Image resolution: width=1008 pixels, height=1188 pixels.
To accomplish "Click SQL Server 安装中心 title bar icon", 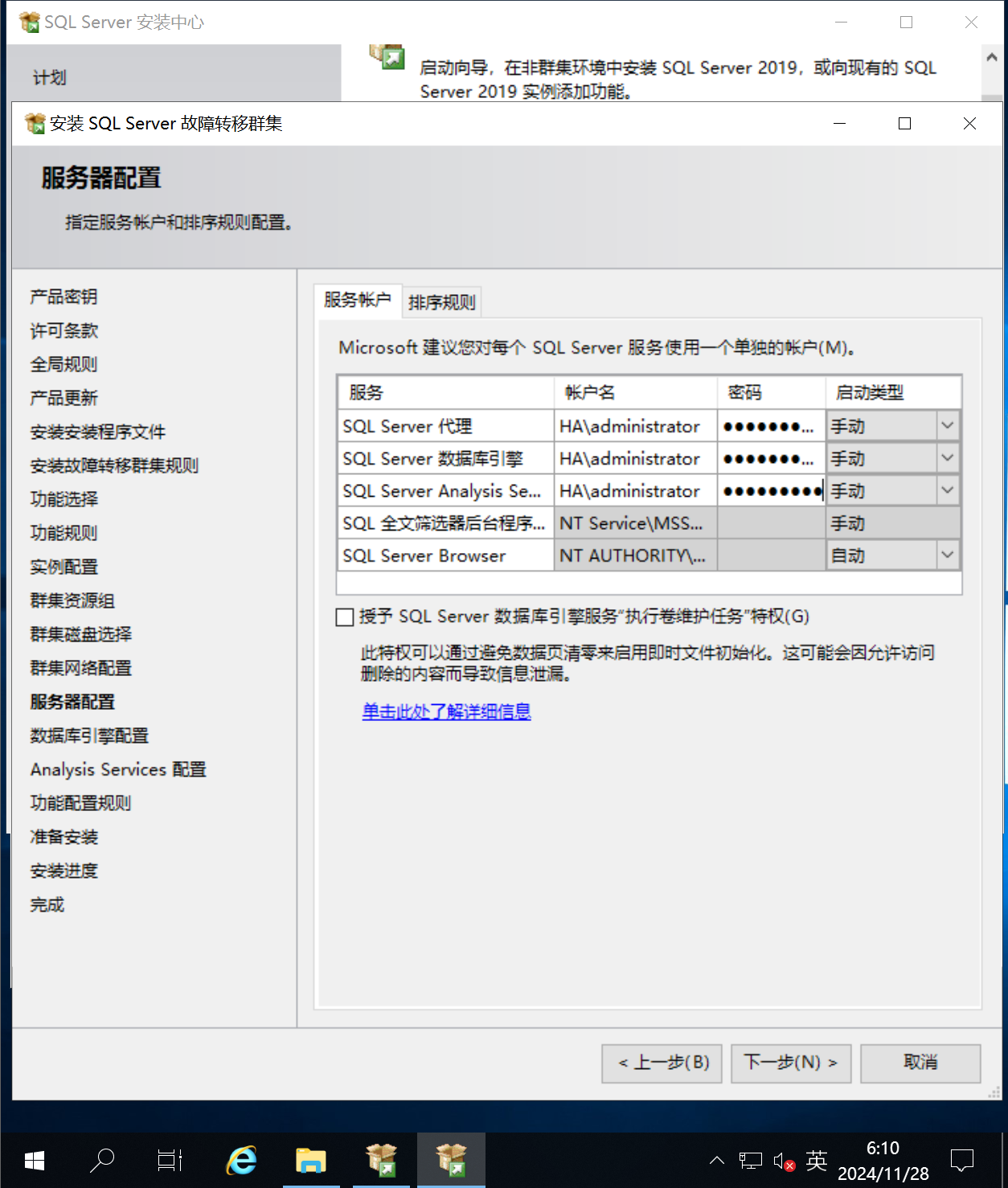I will click(29, 23).
